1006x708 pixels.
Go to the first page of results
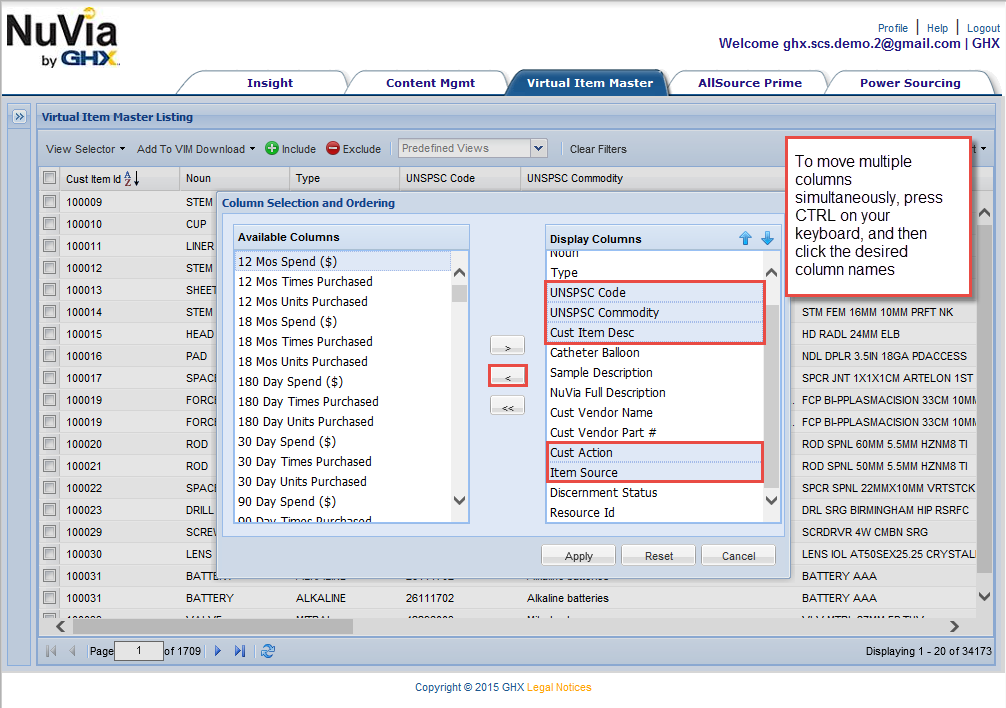click(x=51, y=651)
